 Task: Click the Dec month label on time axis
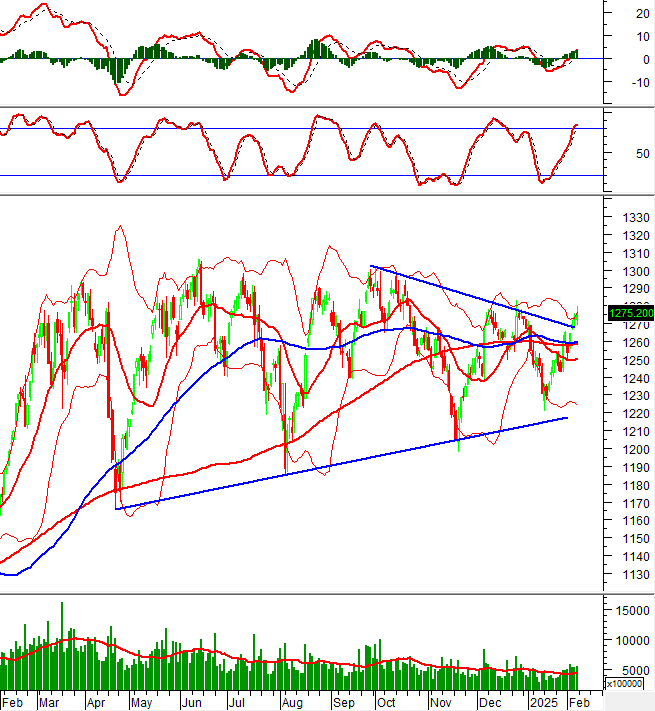pos(489,702)
